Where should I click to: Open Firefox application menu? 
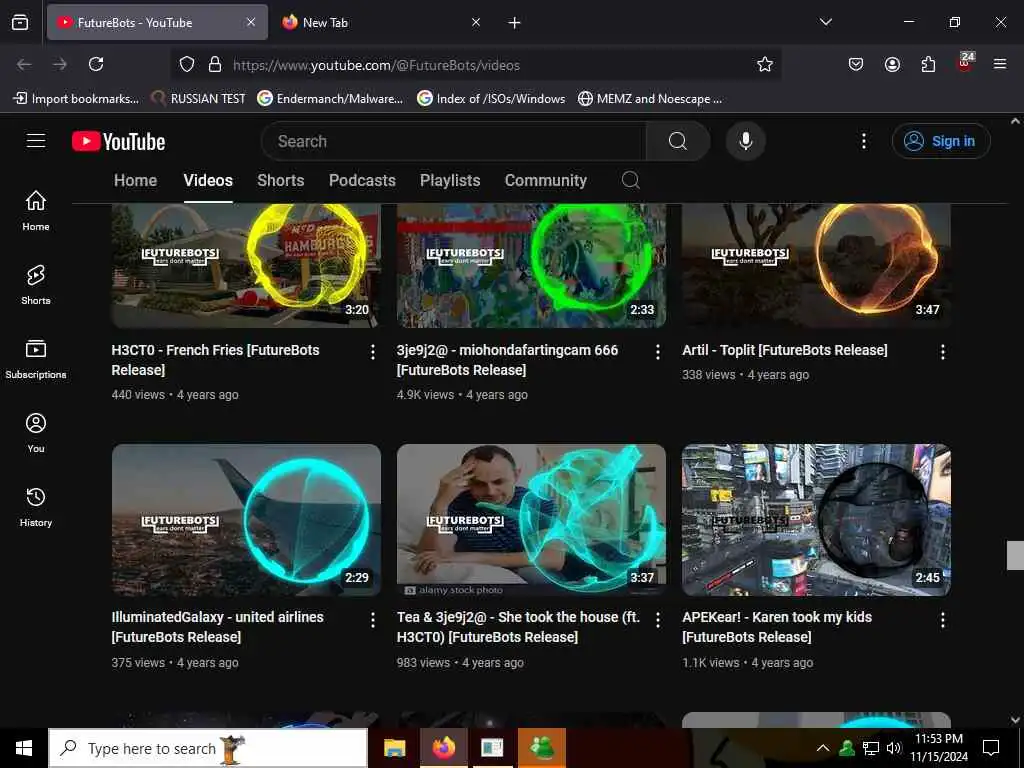coord(1000,64)
